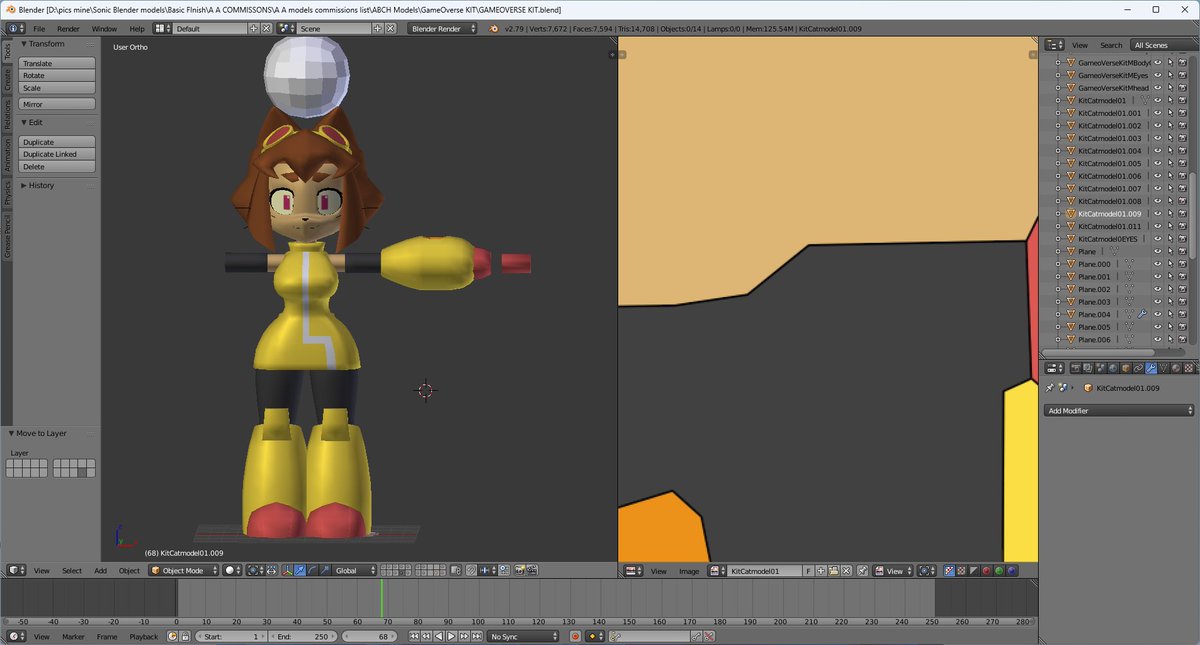The width and height of the screenshot is (1200, 645).
Task: Click the OpenGL render animation clapper icon
Action: click(x=531, y=570)
